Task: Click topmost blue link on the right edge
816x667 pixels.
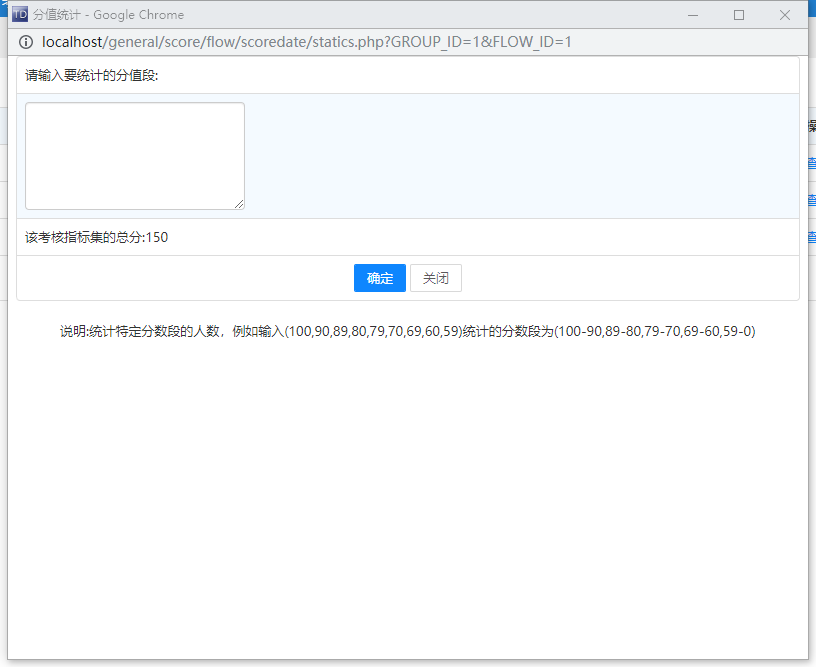Action: click(811, 164)
